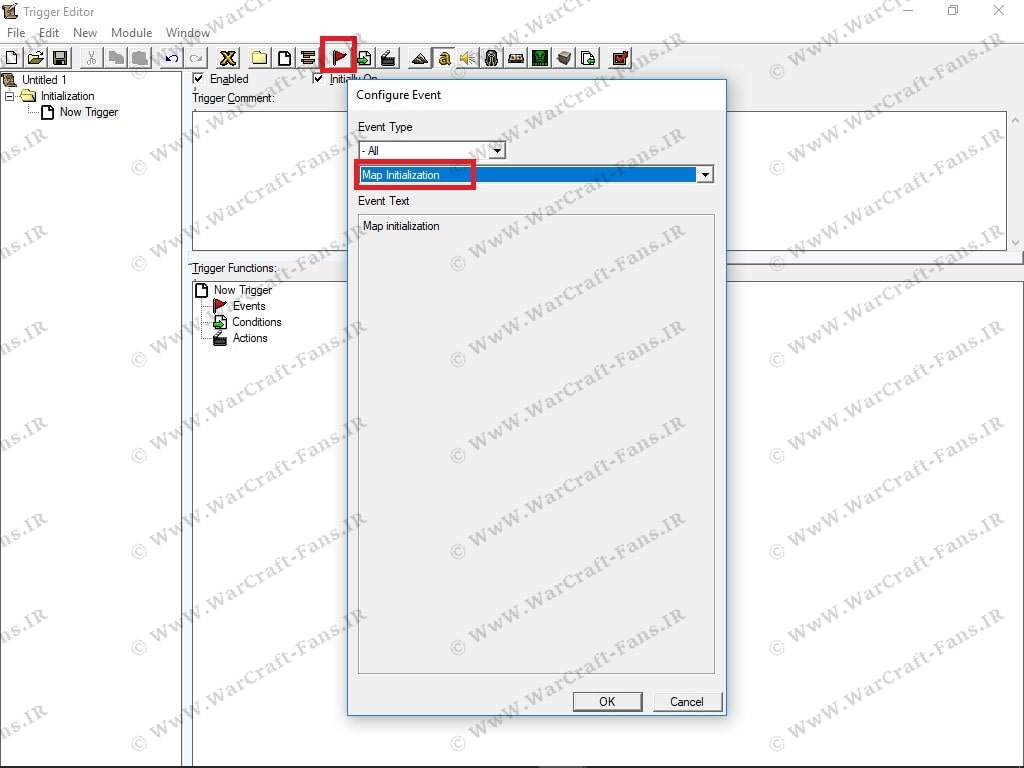Click the 'Trigger Functions:' label

tap(234, 268)
